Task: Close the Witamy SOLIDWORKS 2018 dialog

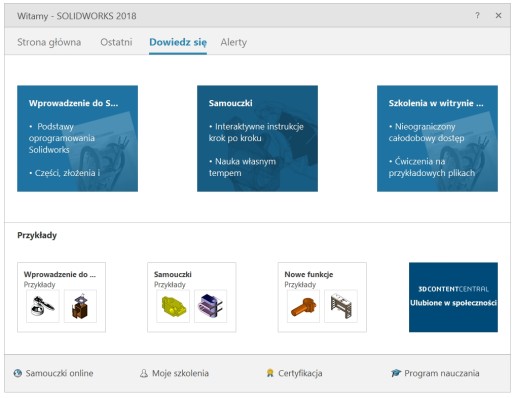Action: pos(498,15)
